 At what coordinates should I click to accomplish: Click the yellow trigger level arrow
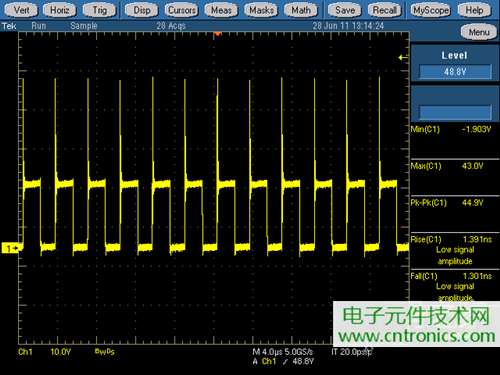click(x=403, y=58)
